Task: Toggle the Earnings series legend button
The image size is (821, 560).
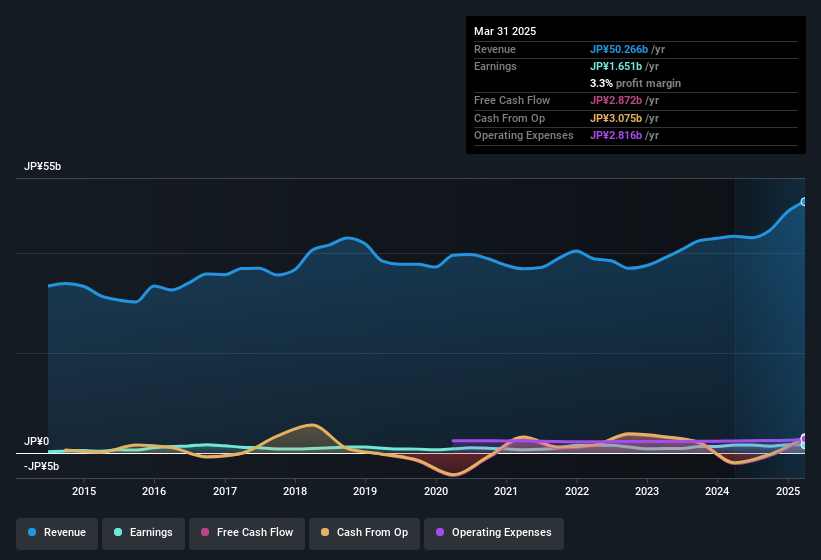Action: click(x=143, y=533)
